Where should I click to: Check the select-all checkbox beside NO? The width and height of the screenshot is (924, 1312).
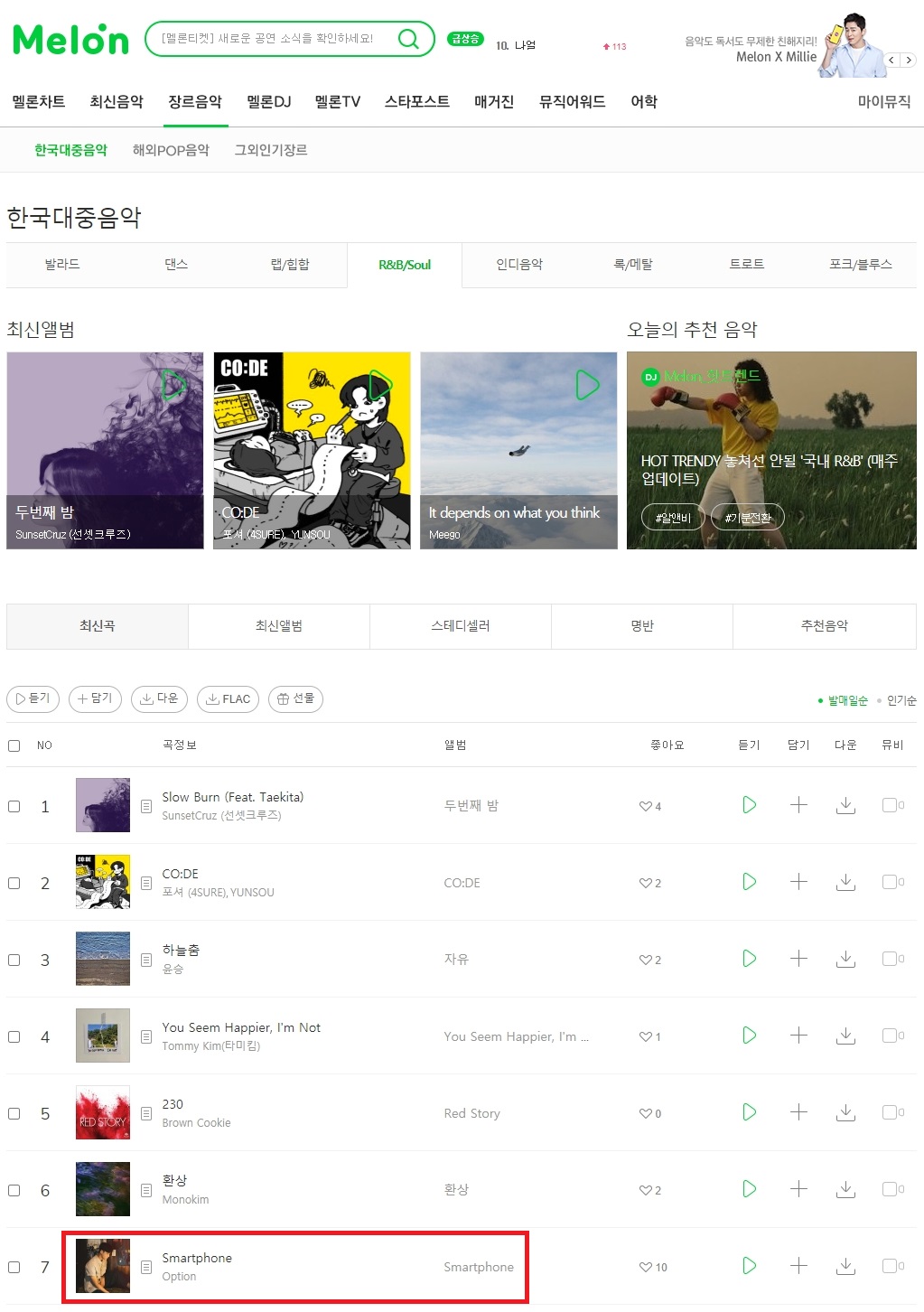click(x=14, y=745)
